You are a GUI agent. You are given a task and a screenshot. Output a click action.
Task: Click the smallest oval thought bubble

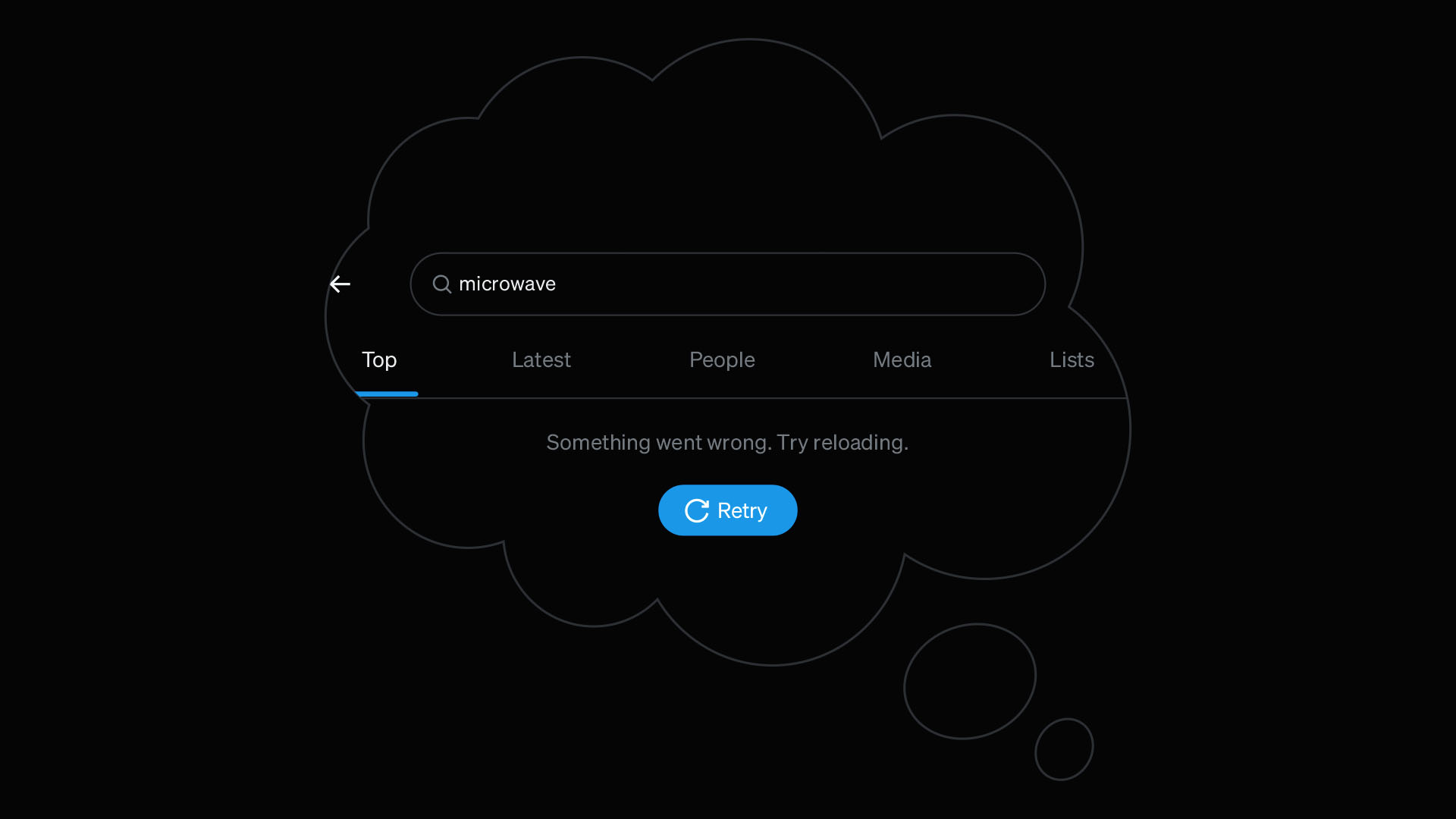(x=1064, y=749)
